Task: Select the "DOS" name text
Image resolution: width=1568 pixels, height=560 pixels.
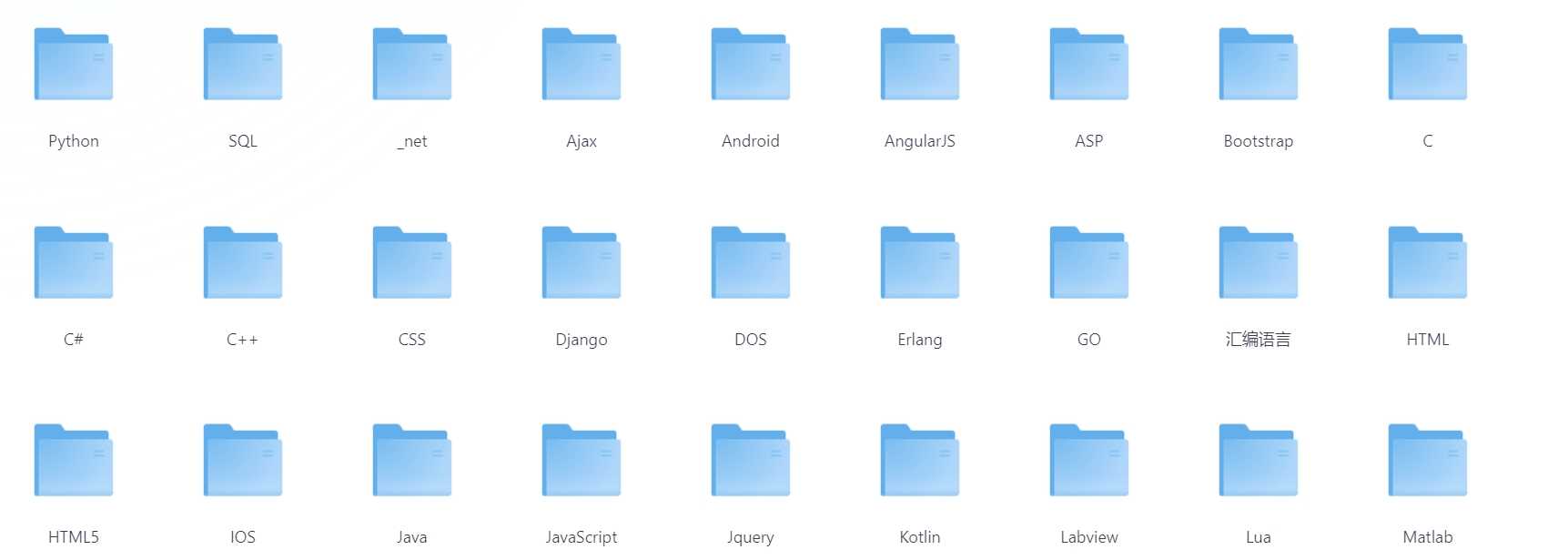Action: (x=751, y=340)
